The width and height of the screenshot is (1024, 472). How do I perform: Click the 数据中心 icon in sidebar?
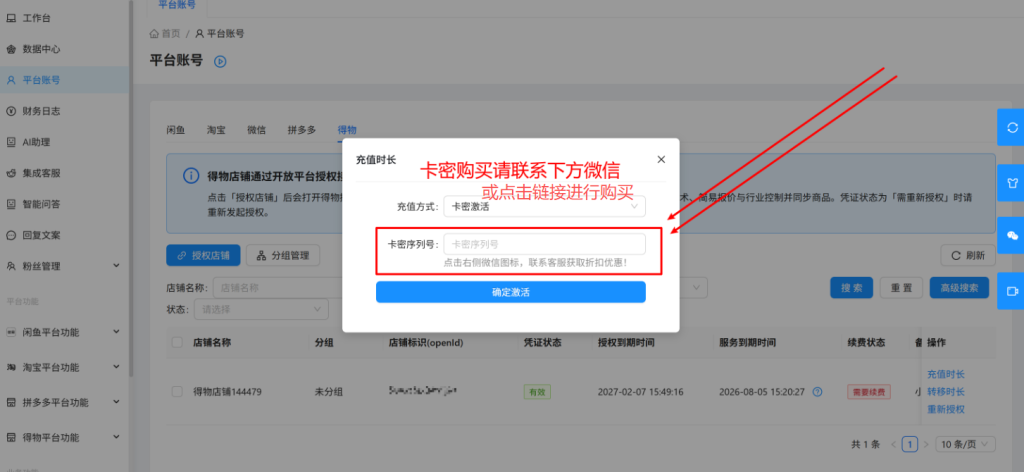11,49
